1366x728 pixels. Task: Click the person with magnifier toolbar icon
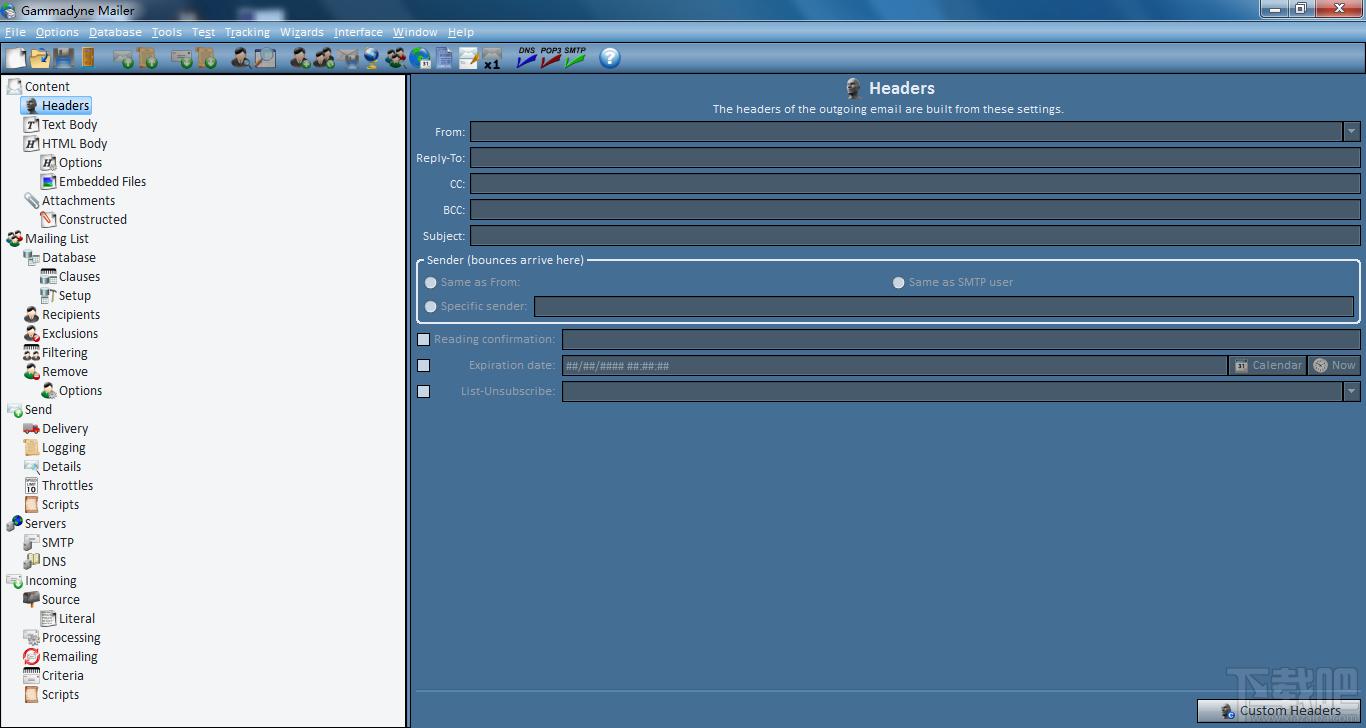(241, 58)
